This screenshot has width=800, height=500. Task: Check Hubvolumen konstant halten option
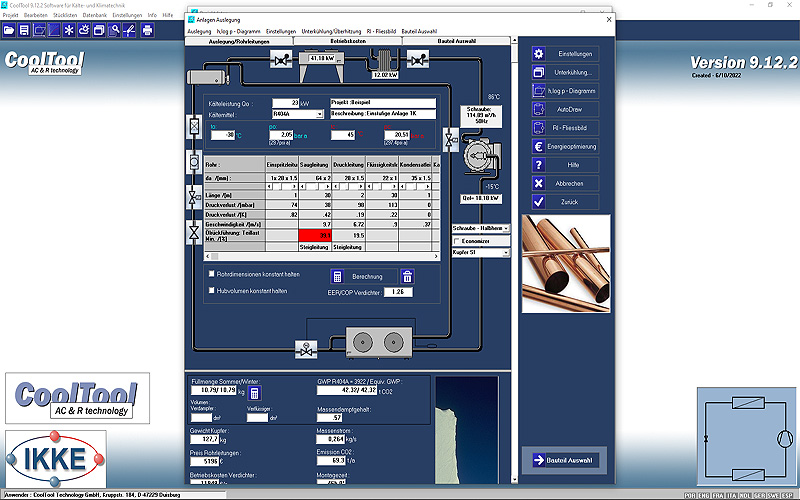210,290
